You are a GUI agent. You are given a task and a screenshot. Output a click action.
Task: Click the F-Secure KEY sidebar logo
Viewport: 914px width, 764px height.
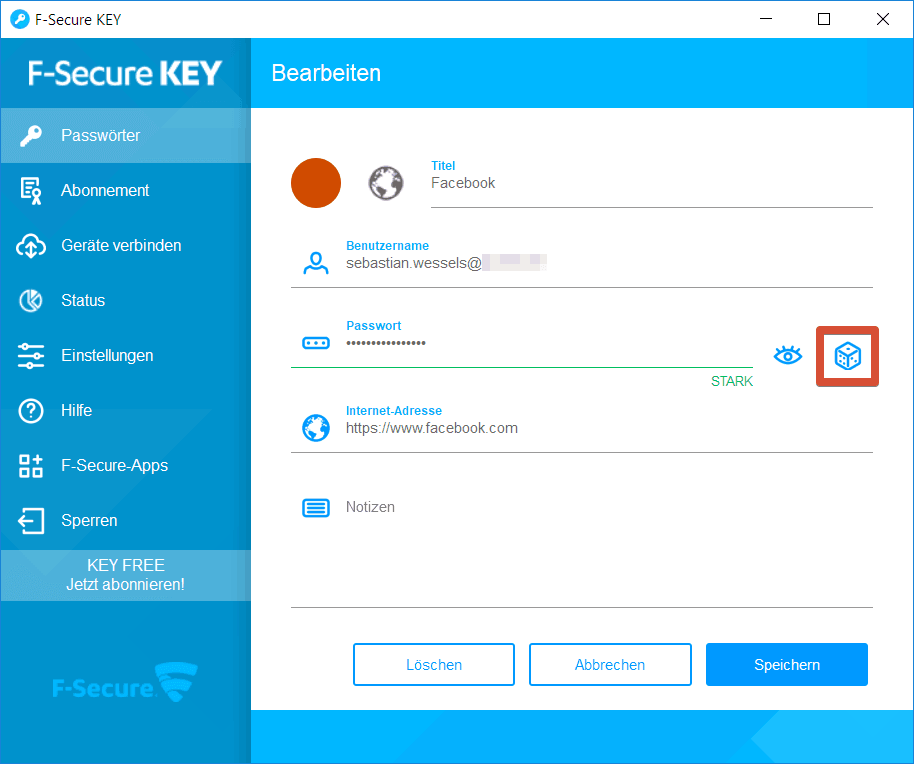point(125,73)
